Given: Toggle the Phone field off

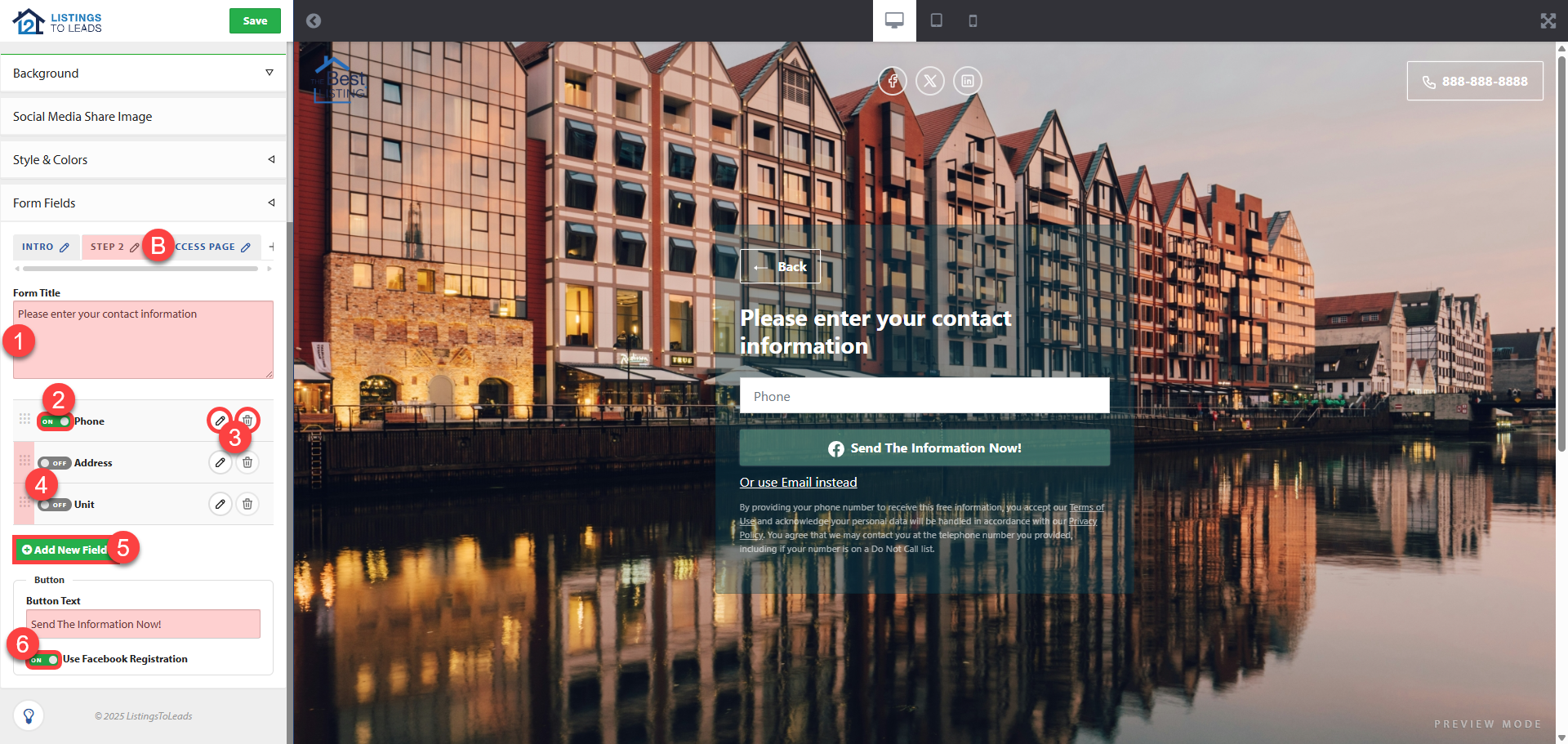Looking at the screenshot, I should coord(55,421).
